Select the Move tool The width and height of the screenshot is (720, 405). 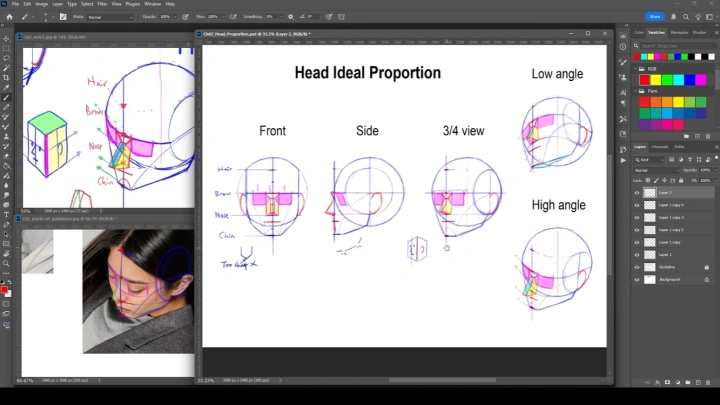[x=6, y=38]
